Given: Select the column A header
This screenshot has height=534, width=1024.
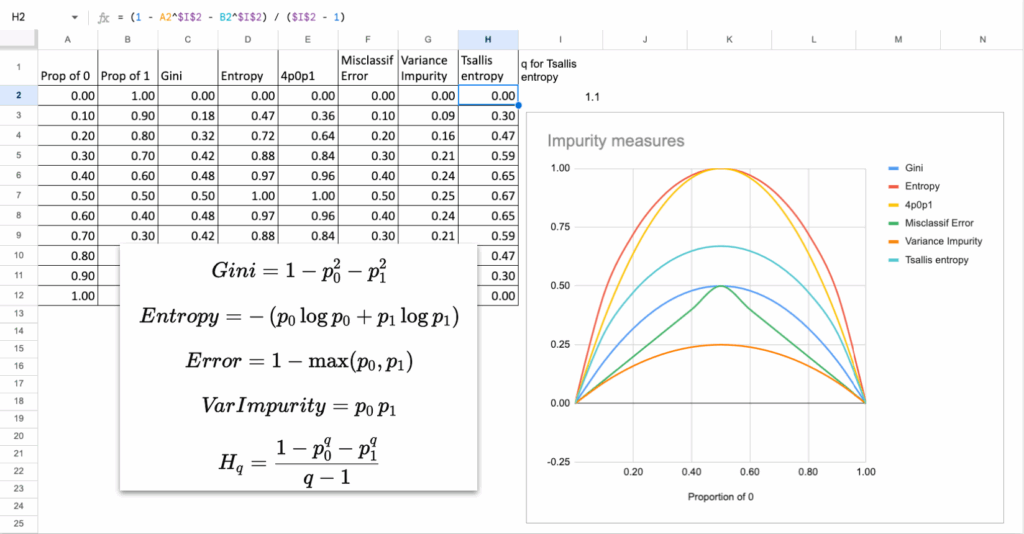Looking at the screenshot, I should pyautogui.click(x=67, y=39).
